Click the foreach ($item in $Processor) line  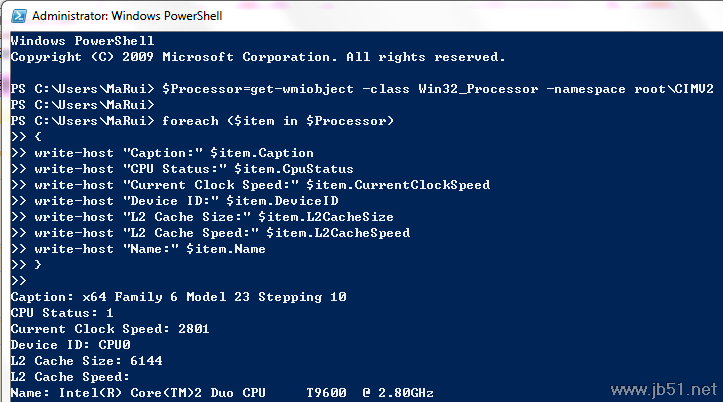(202, 121)
